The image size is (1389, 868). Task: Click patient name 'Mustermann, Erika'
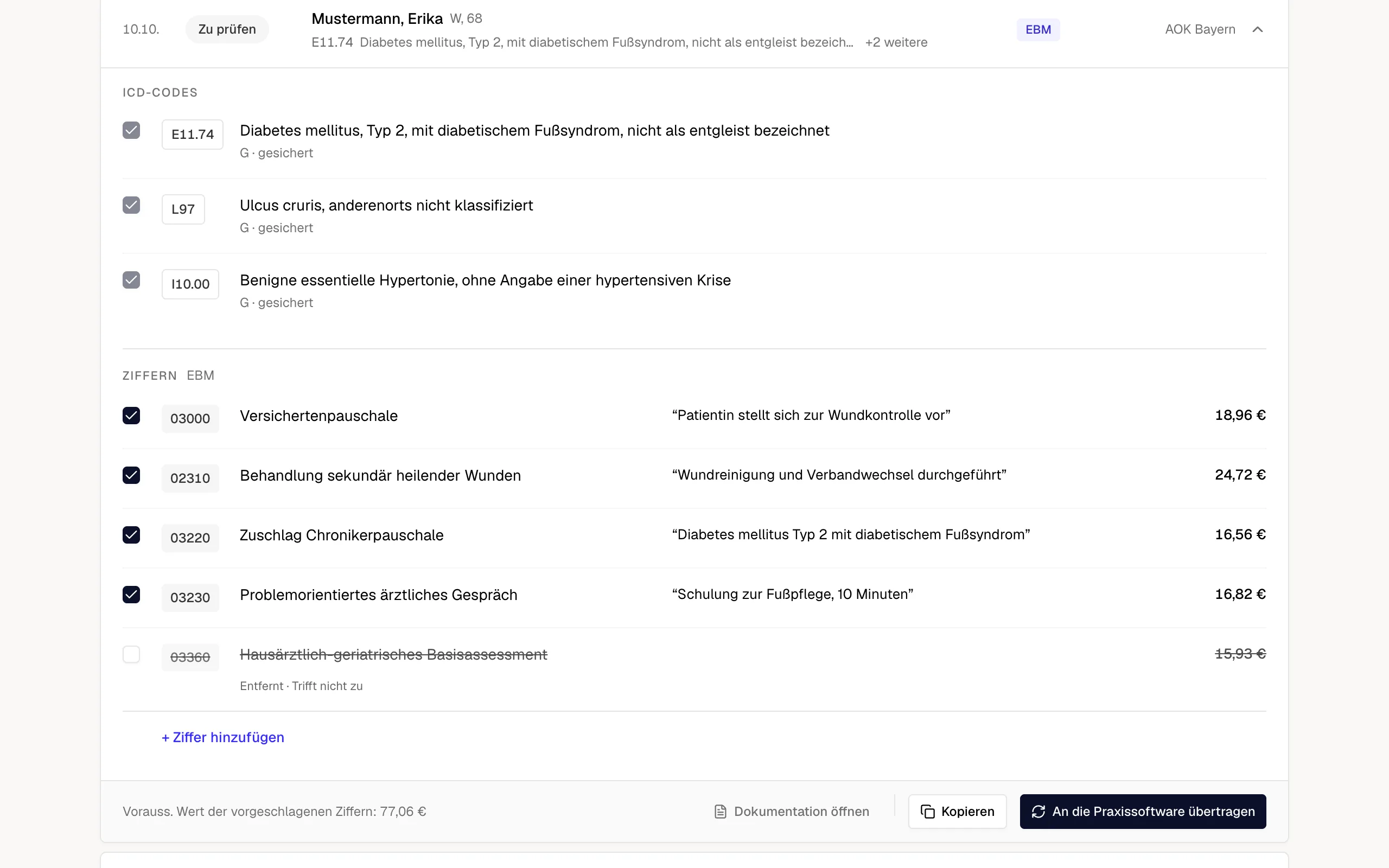tap(377, 18)
